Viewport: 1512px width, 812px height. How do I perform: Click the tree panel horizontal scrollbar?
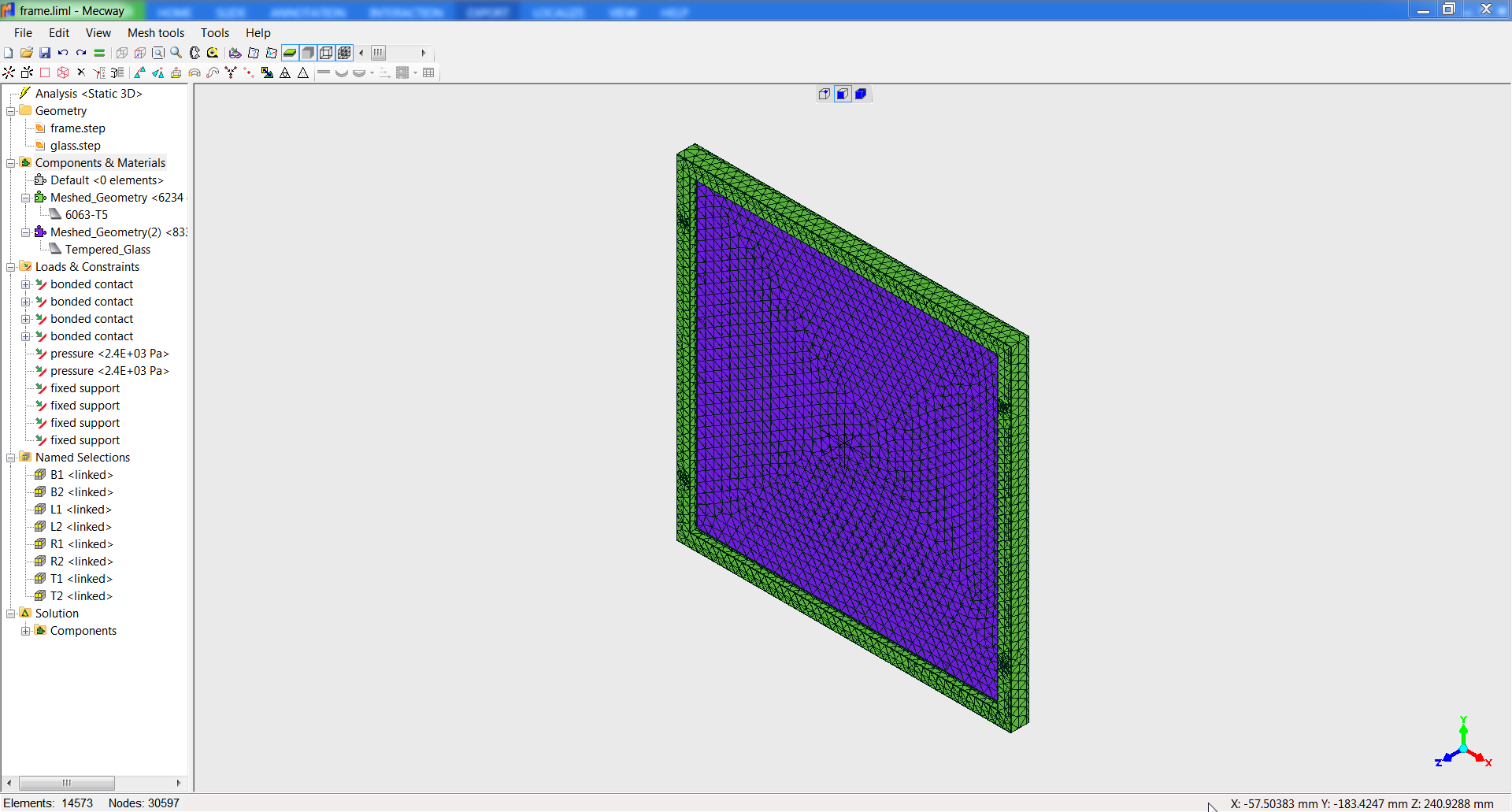(x=67, y=783)
